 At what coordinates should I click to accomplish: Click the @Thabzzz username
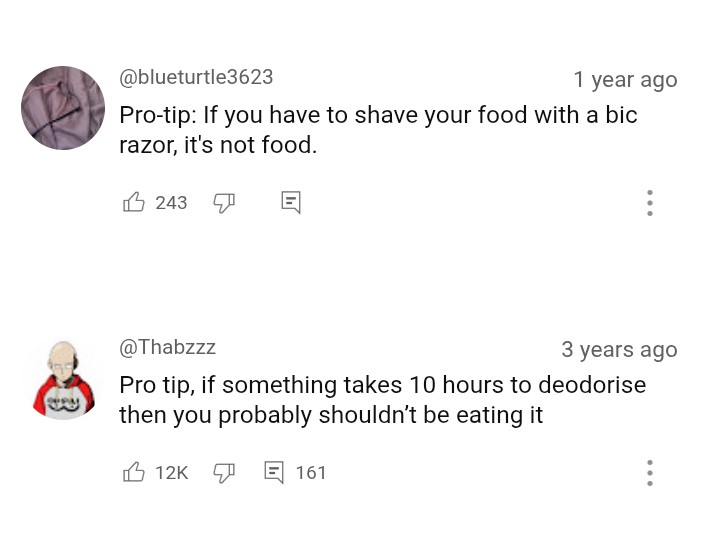(167, 347)
